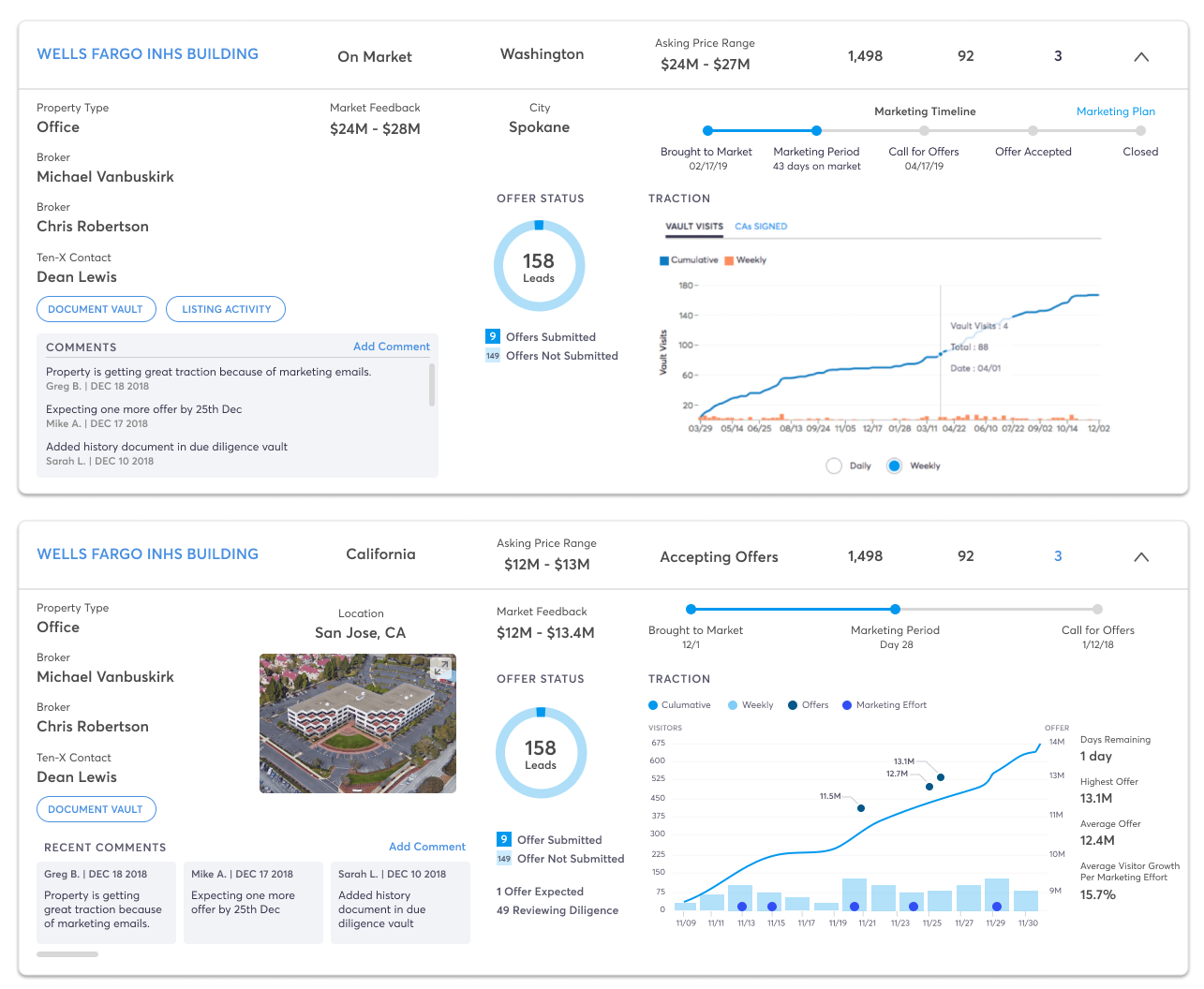Image resolution: width=1204 pixels, height=989 pixels.
Task: Click the Offer Accepted timeline dot
Action: 1033,131
